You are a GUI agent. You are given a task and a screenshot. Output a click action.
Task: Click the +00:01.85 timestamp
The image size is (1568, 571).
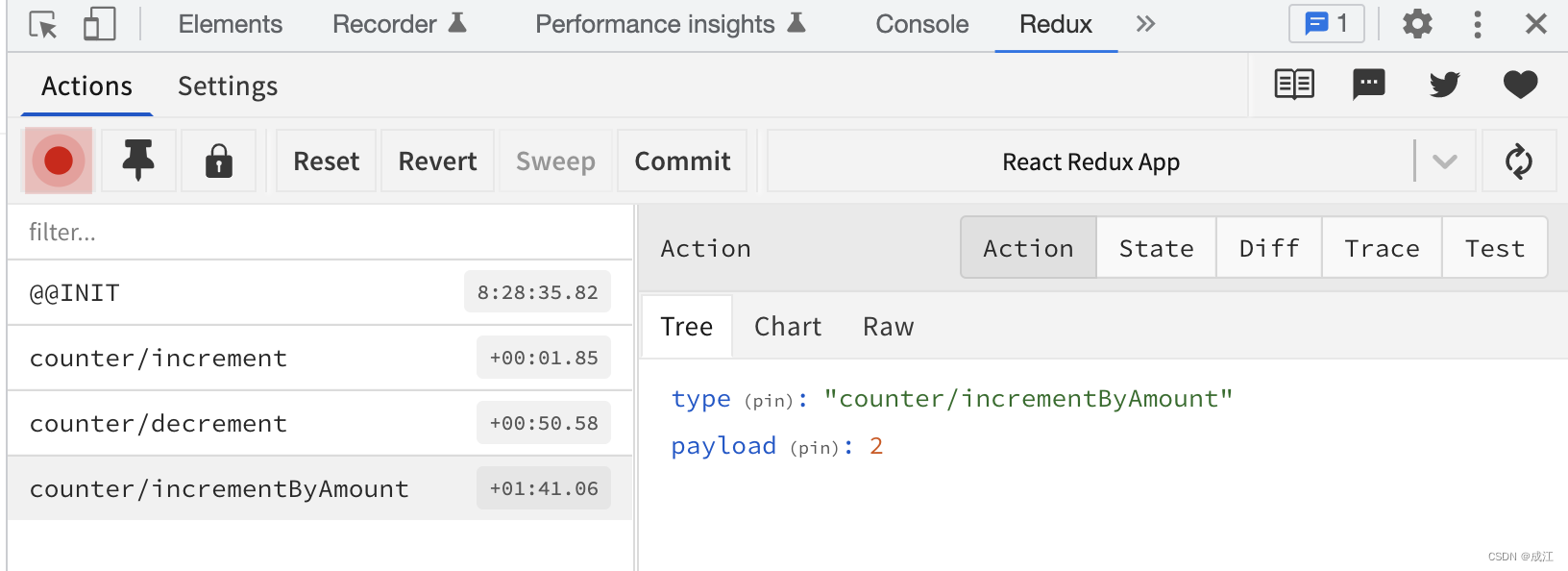coord(544,358)
